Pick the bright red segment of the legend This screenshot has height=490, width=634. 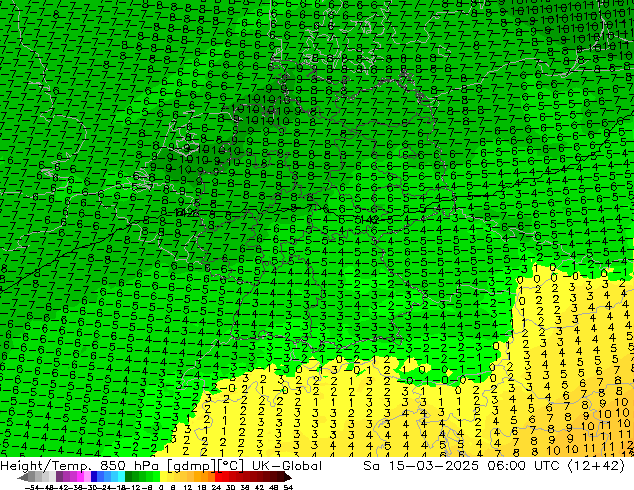pyautogui.click(x=218, y=477)
